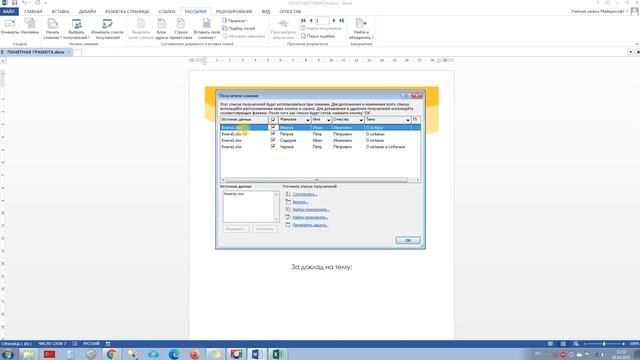The width and height of the screenshot is (640, 360).
Task: Click text 'За доклад на тему:' in document
Action: coord(322,267)
